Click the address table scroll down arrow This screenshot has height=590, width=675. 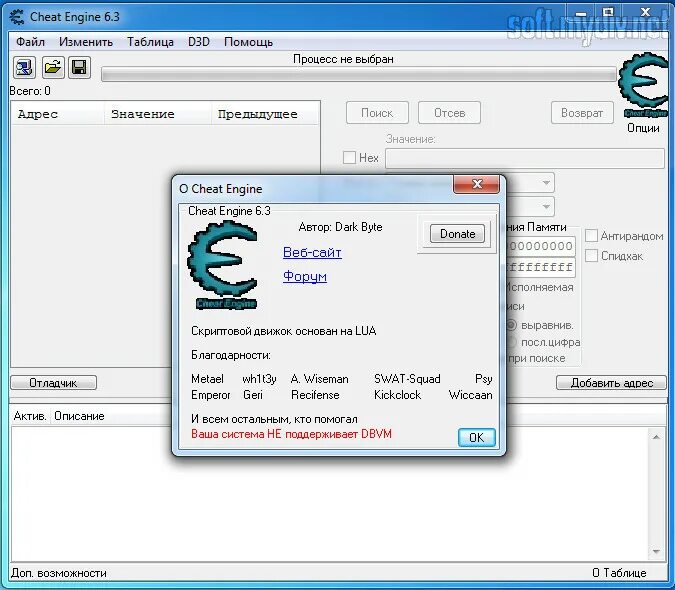point(656,552)
